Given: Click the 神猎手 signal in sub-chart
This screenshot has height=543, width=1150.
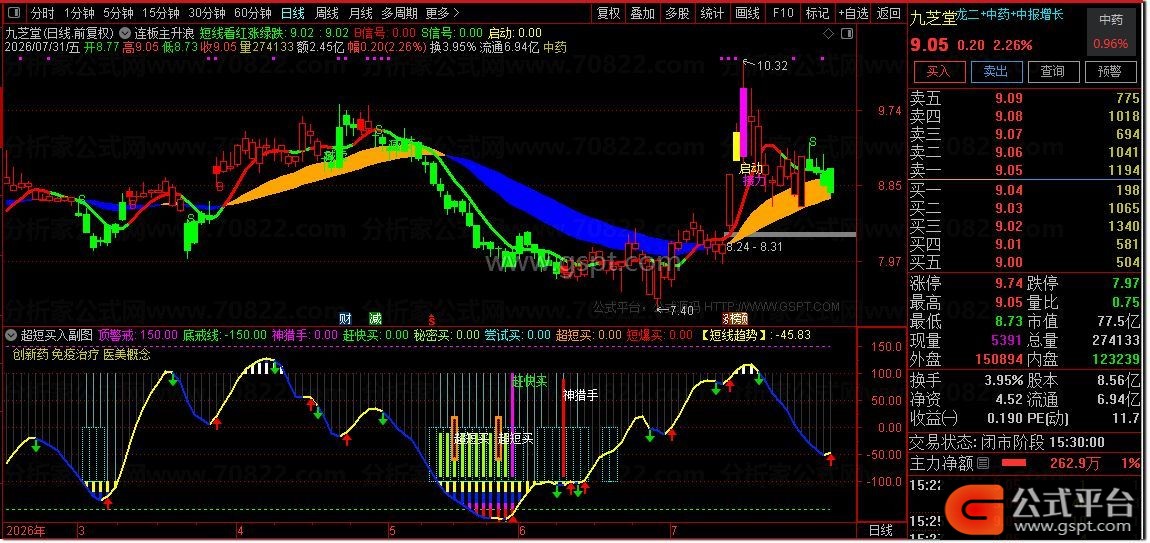Looking at the screenshot, I should 581,396.
